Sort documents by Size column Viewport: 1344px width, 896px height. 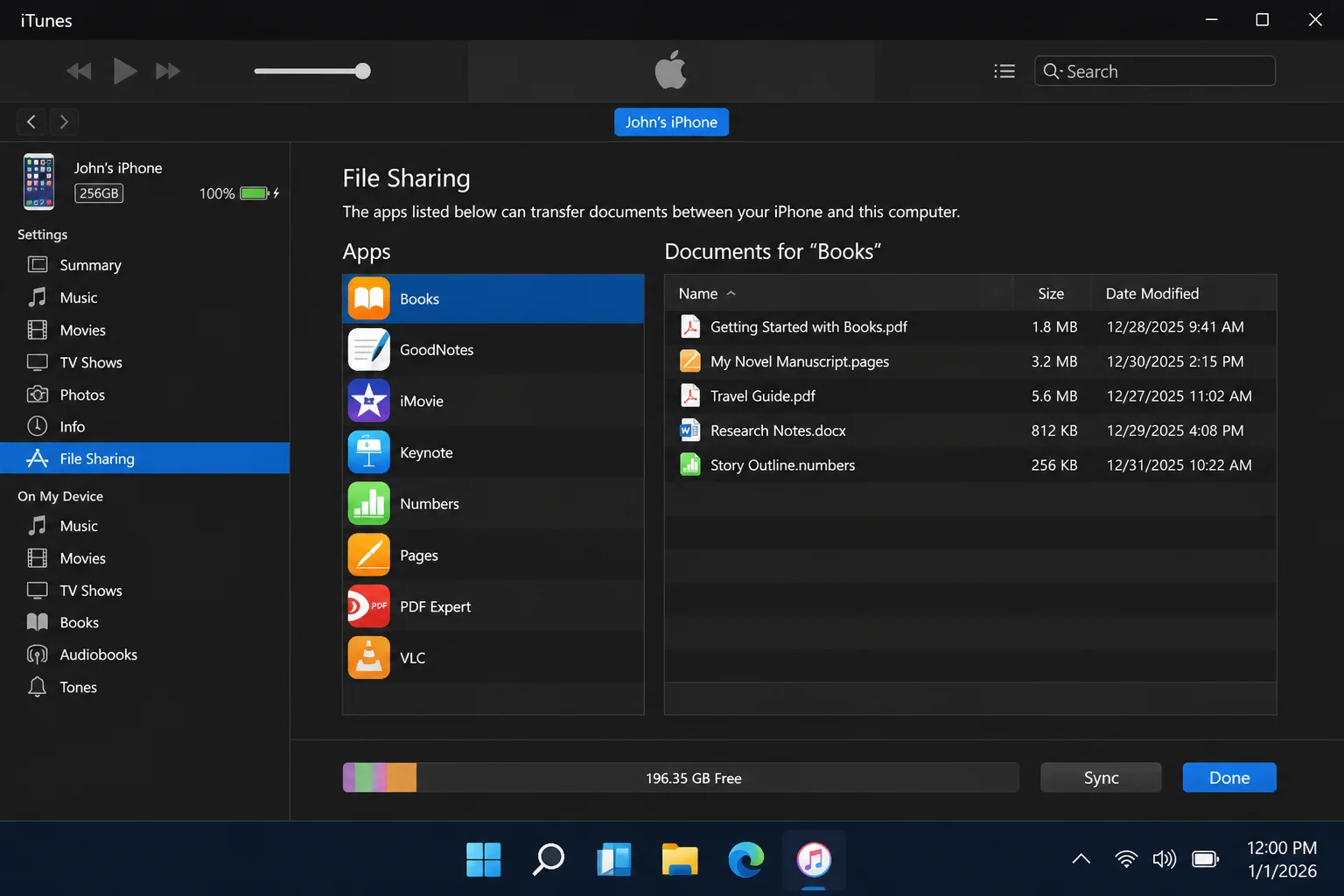point(1052,293)
